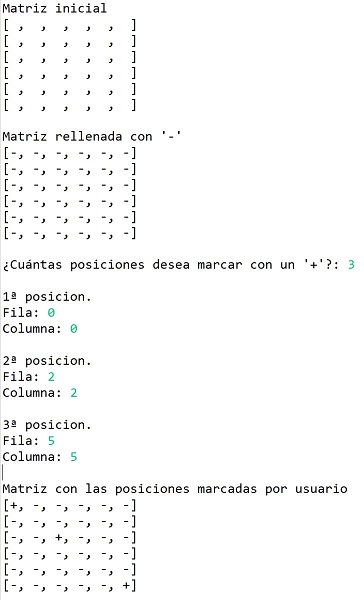Click the '1ª posicion.' line
364x600 pixels.
pos(47,297)
